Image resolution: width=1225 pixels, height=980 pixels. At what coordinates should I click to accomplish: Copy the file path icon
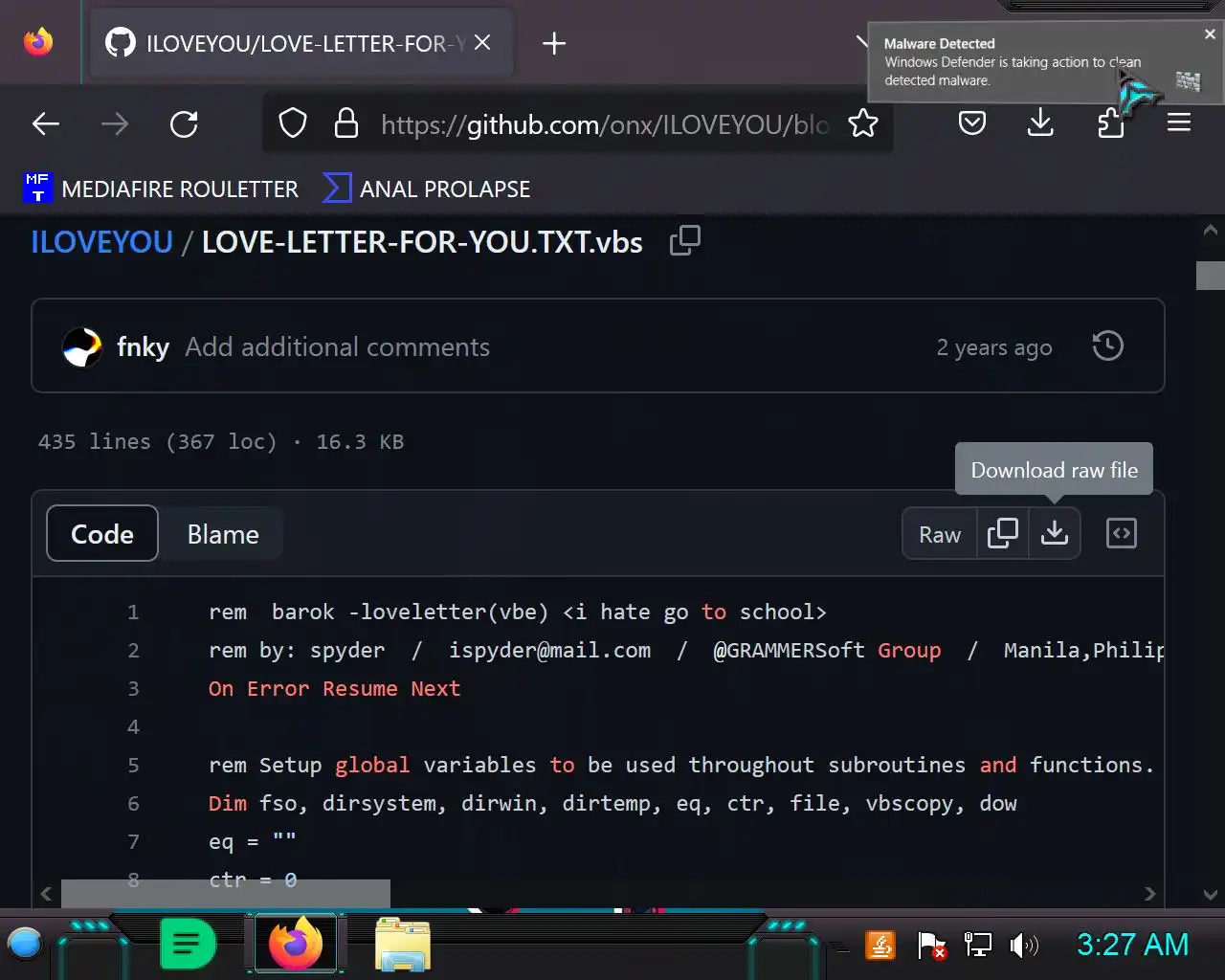click(x=685, y=241)
